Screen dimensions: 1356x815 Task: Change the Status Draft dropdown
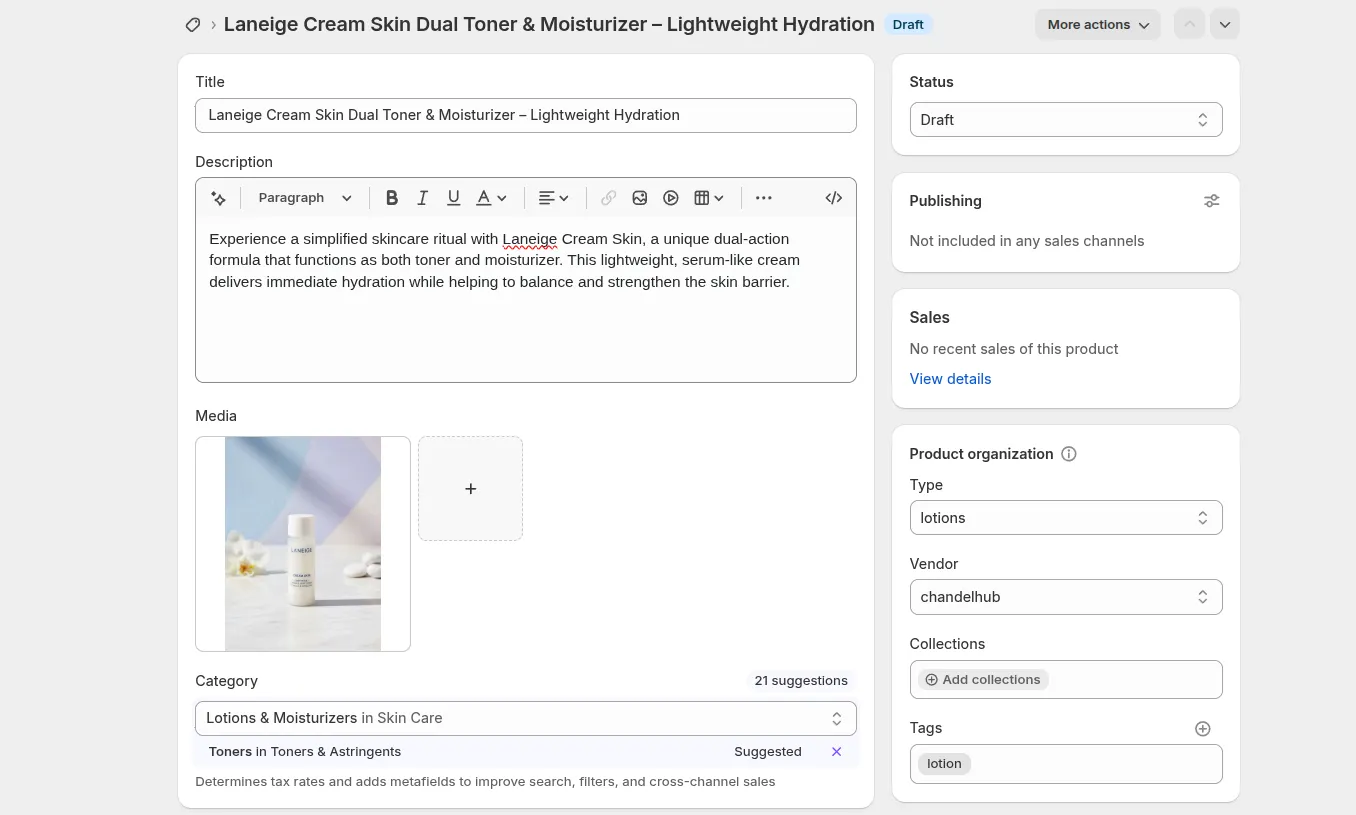tap(1066, 120)
